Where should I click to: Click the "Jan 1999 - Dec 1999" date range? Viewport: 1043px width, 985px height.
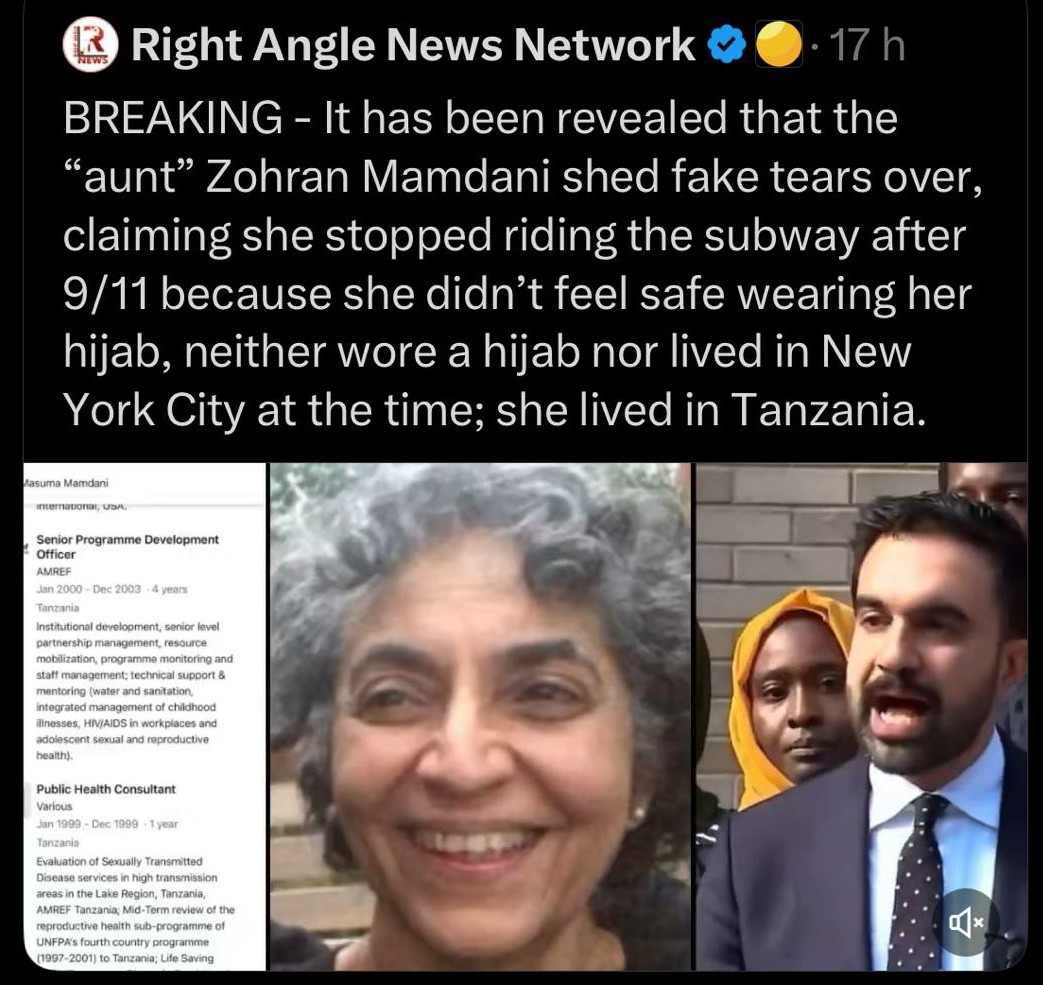pos(87,824)
